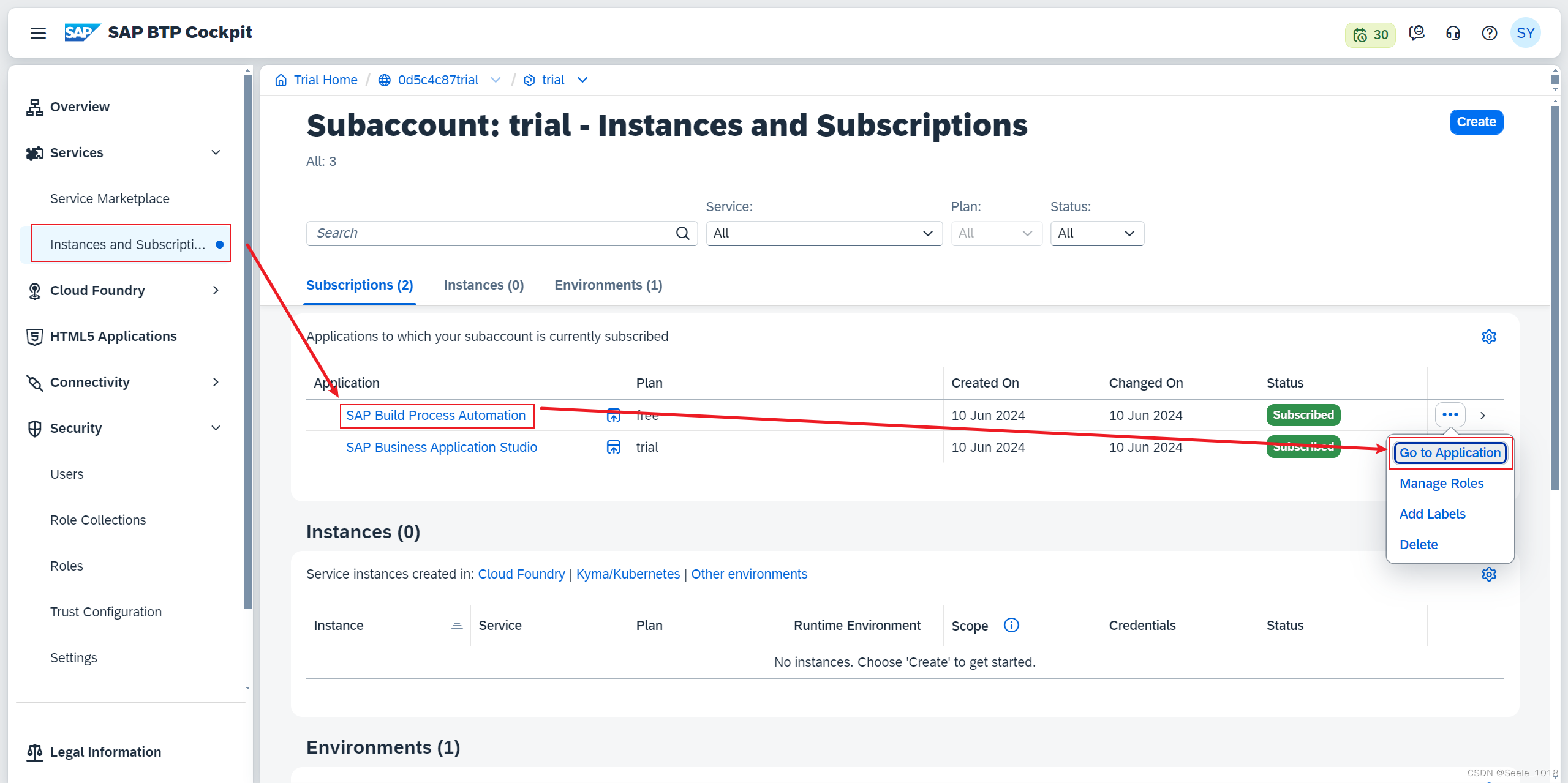
Task: Click the Changed On column header
Action: [x=1145, y=383]
